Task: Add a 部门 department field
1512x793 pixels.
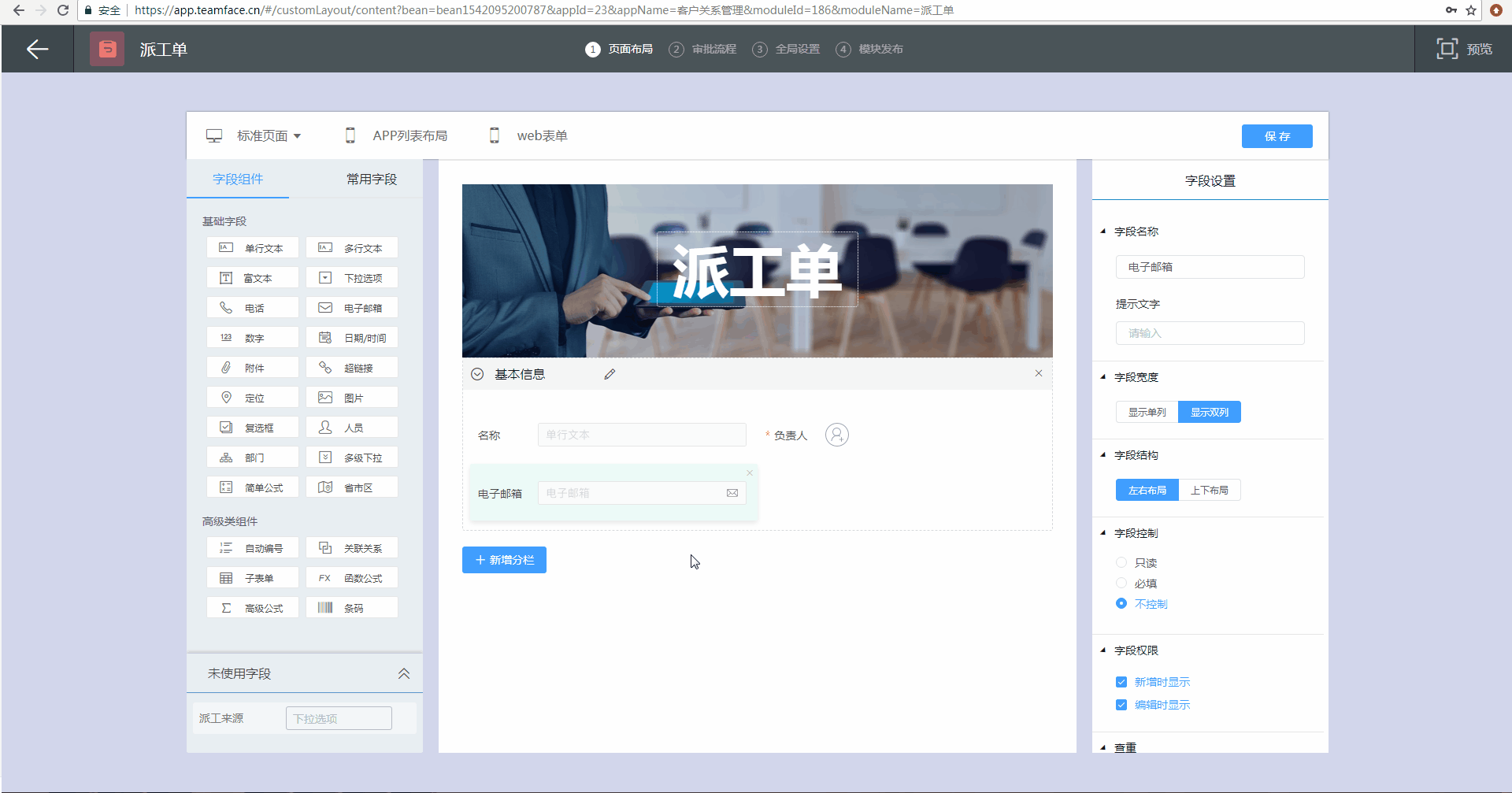Action: (x=253, y=457)
